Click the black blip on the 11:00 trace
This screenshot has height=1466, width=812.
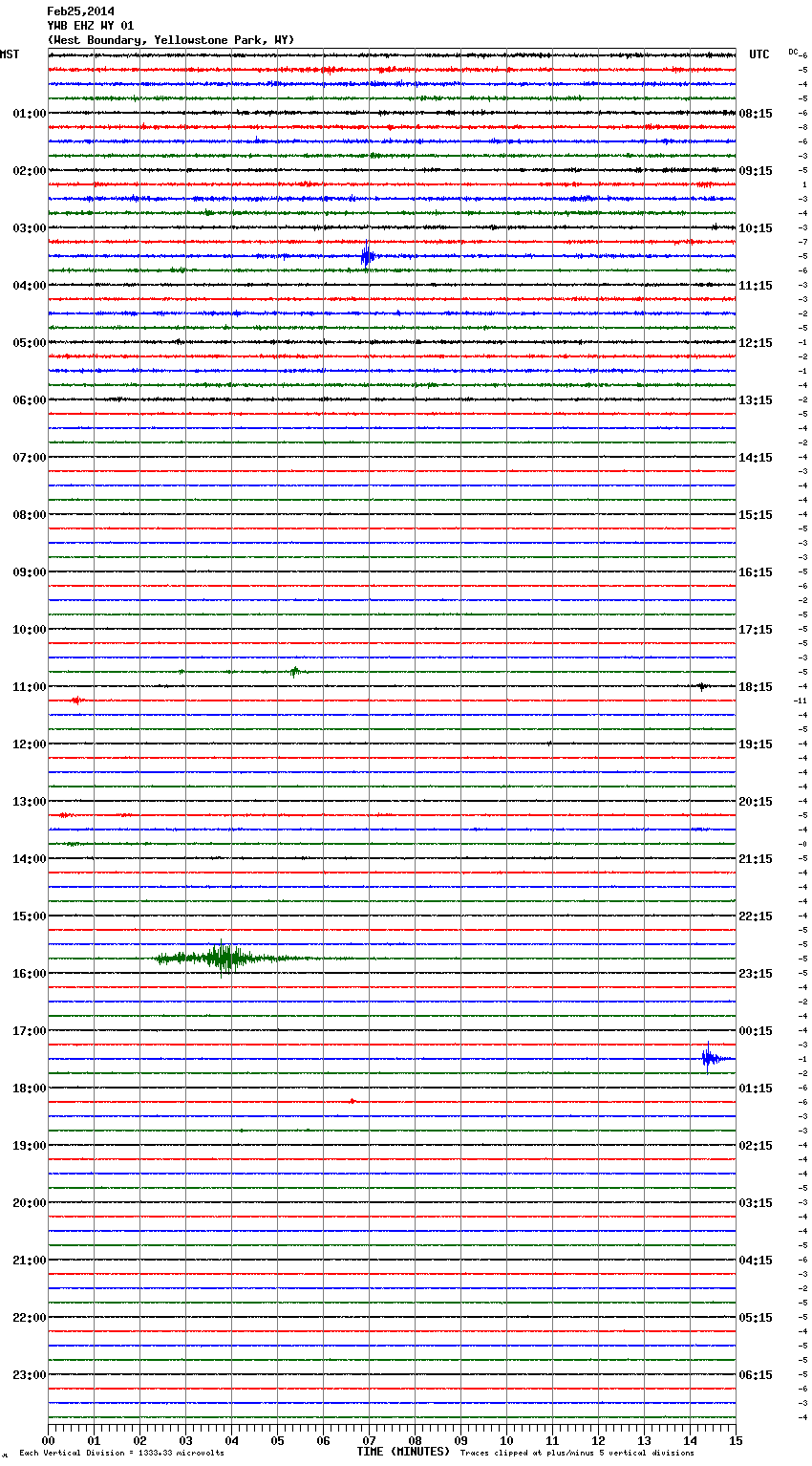tap(702, 686)
